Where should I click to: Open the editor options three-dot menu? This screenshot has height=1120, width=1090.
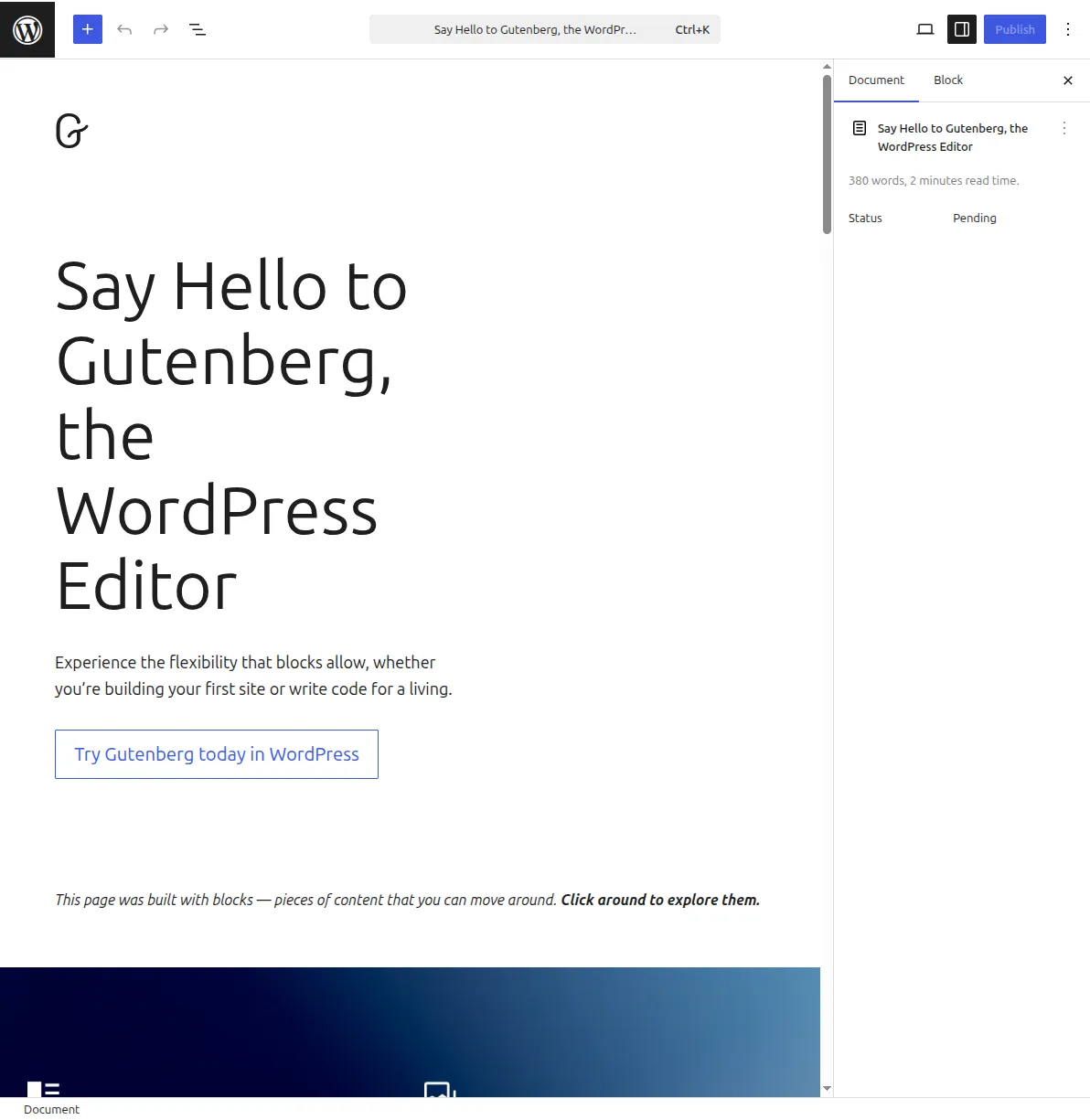(x=1068, y=28)
